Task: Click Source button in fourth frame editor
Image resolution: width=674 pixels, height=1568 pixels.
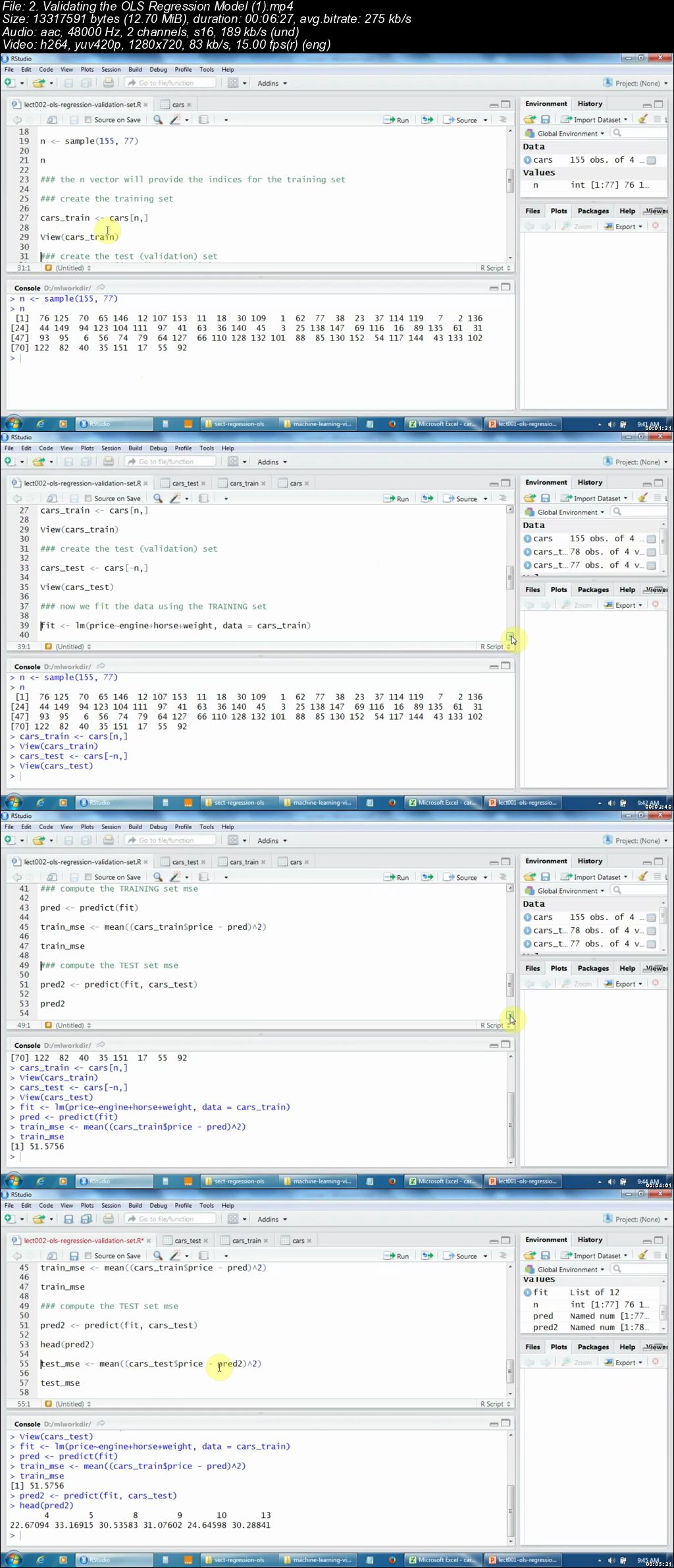Action: (461, 1256)
